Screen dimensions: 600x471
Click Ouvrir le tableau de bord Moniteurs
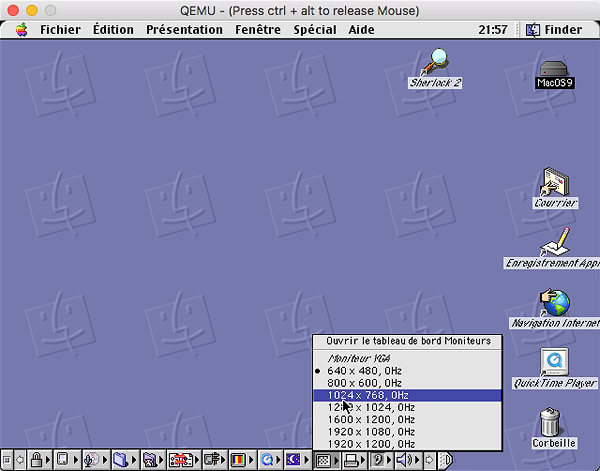click(x=407, y=341)
